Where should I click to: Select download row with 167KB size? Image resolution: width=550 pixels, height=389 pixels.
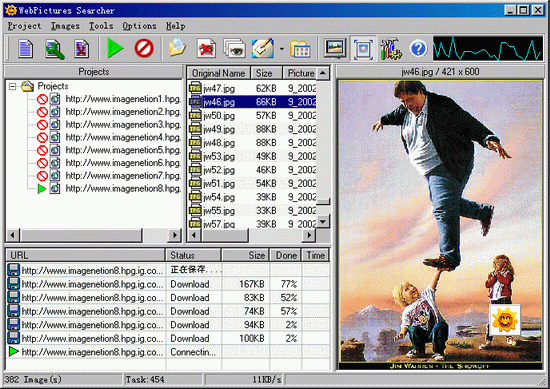(x=168, y=284)
